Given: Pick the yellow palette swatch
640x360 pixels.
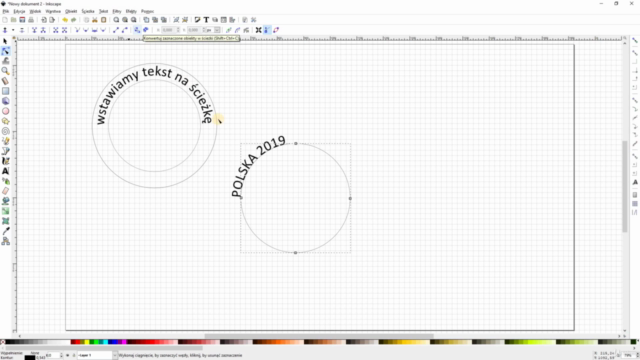Looking at the screenshot, I should coord(86,342).
